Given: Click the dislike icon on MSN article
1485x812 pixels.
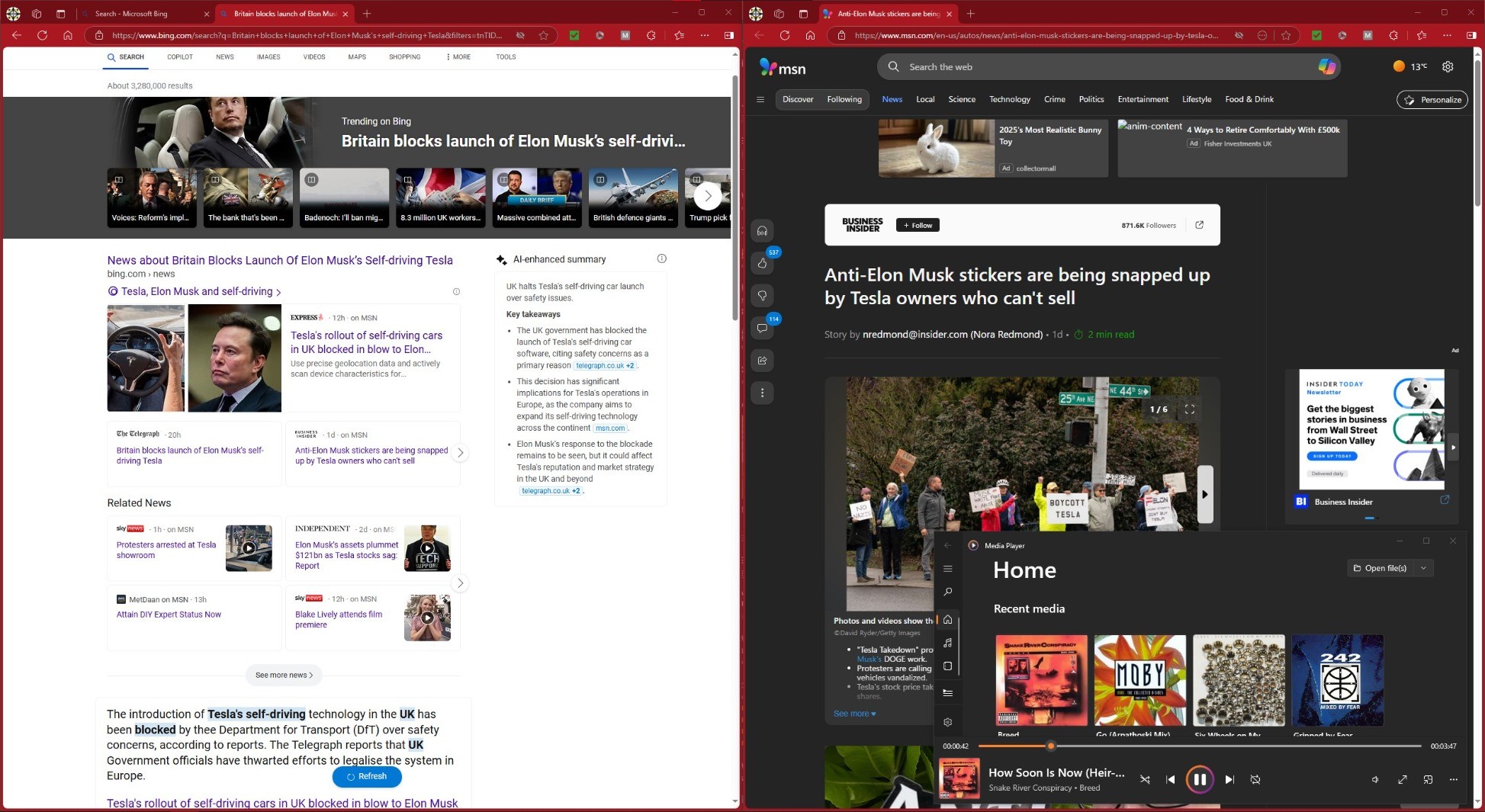Looking at the screenshot, I should (x=762, y=296).
